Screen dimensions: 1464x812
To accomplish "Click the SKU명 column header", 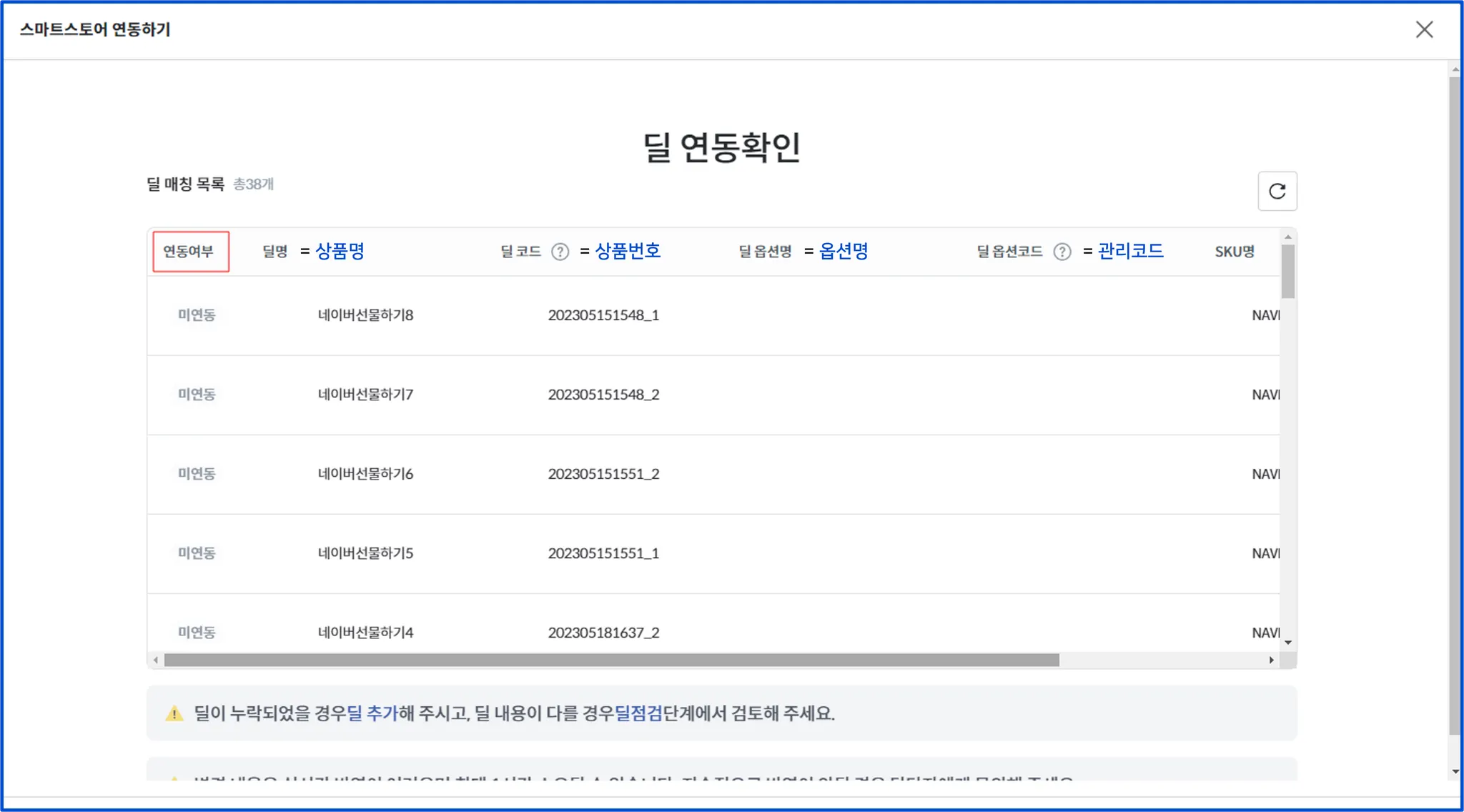I will pos(1235,252).
